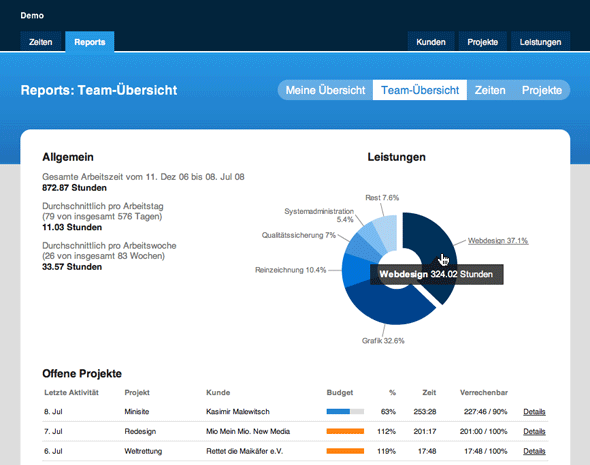This screenshot has height=465, width=590.
Task: Click customer Kasimir Malewitsch
Action: click(238, 412)
